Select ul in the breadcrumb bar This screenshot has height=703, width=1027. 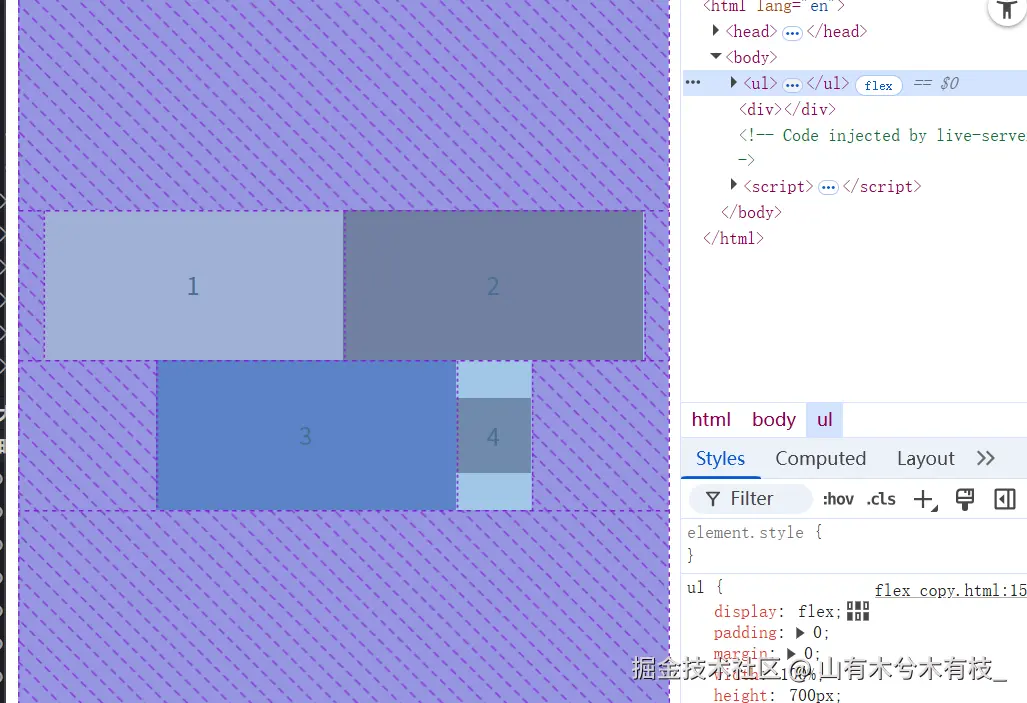pos(825,419)
